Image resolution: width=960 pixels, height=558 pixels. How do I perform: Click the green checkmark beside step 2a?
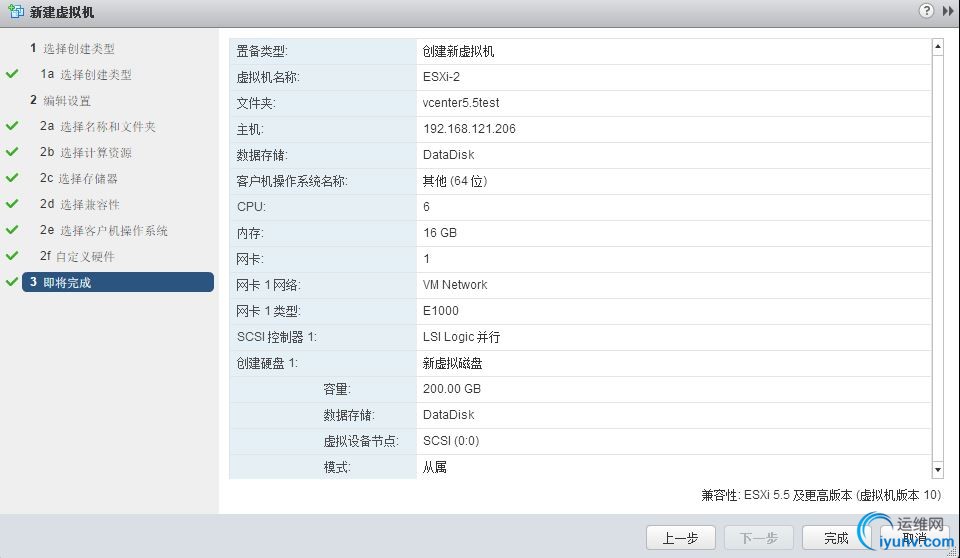(12, 126)
